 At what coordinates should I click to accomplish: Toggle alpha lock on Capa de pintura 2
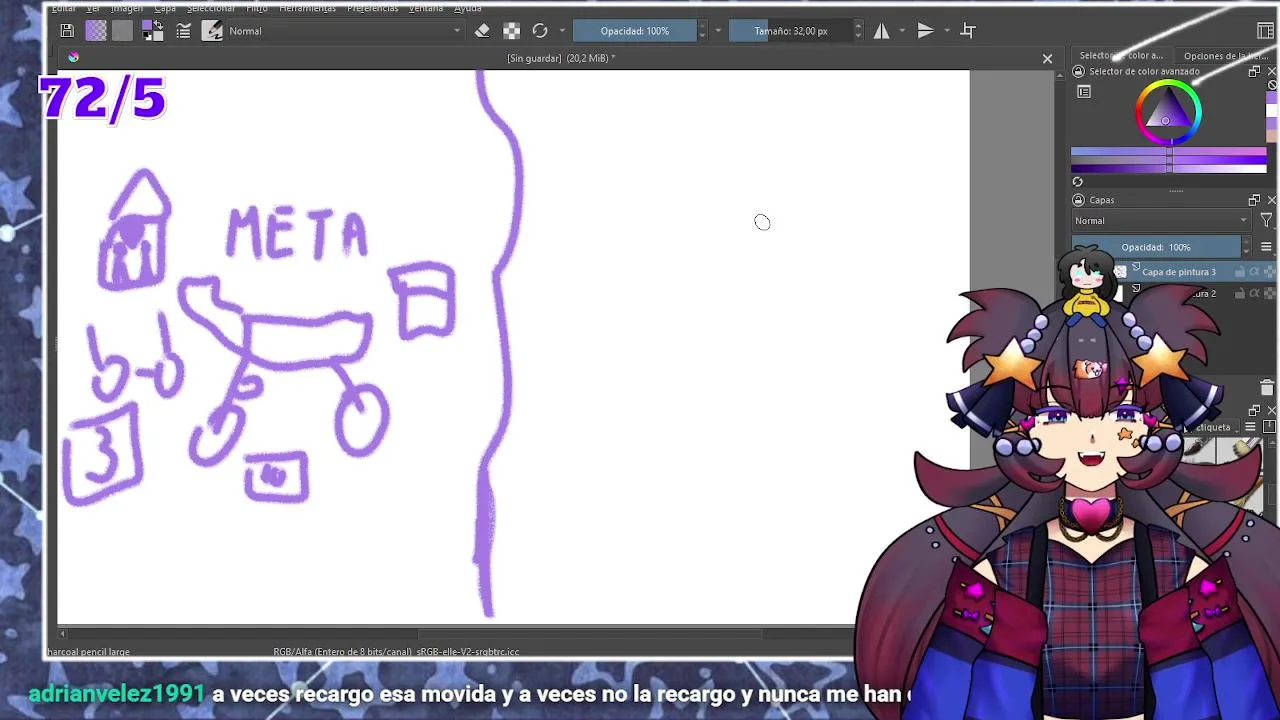[1254, 294]
